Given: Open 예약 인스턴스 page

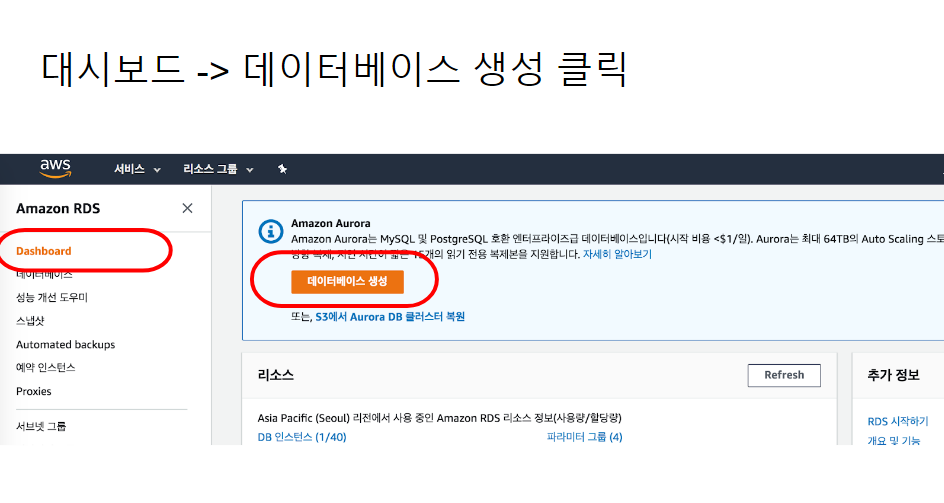Looking at the screenshot, I should pos(46,367).
